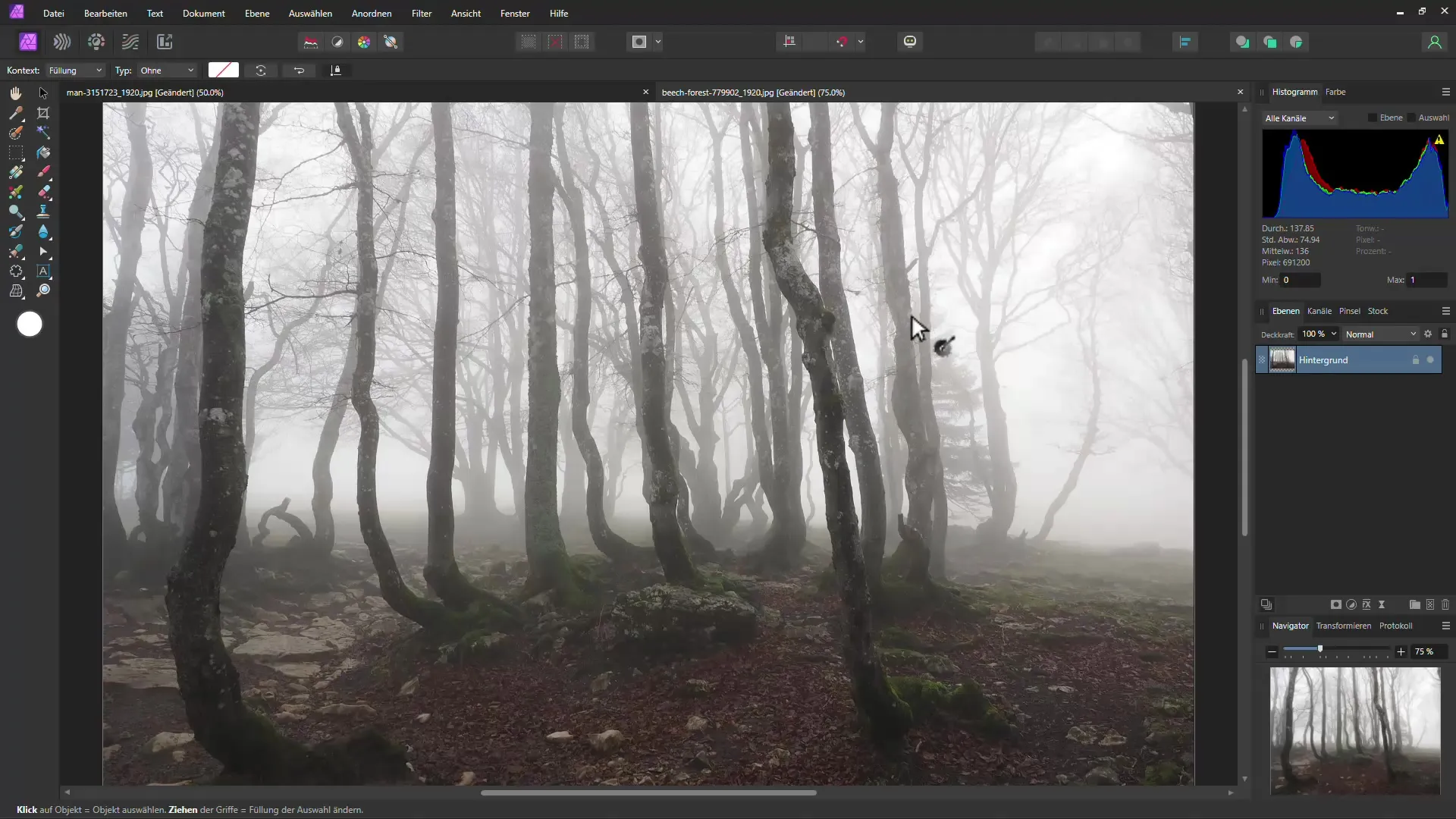
Task: Switch to the Liquify Persona
Action: (x=62, y=42)
